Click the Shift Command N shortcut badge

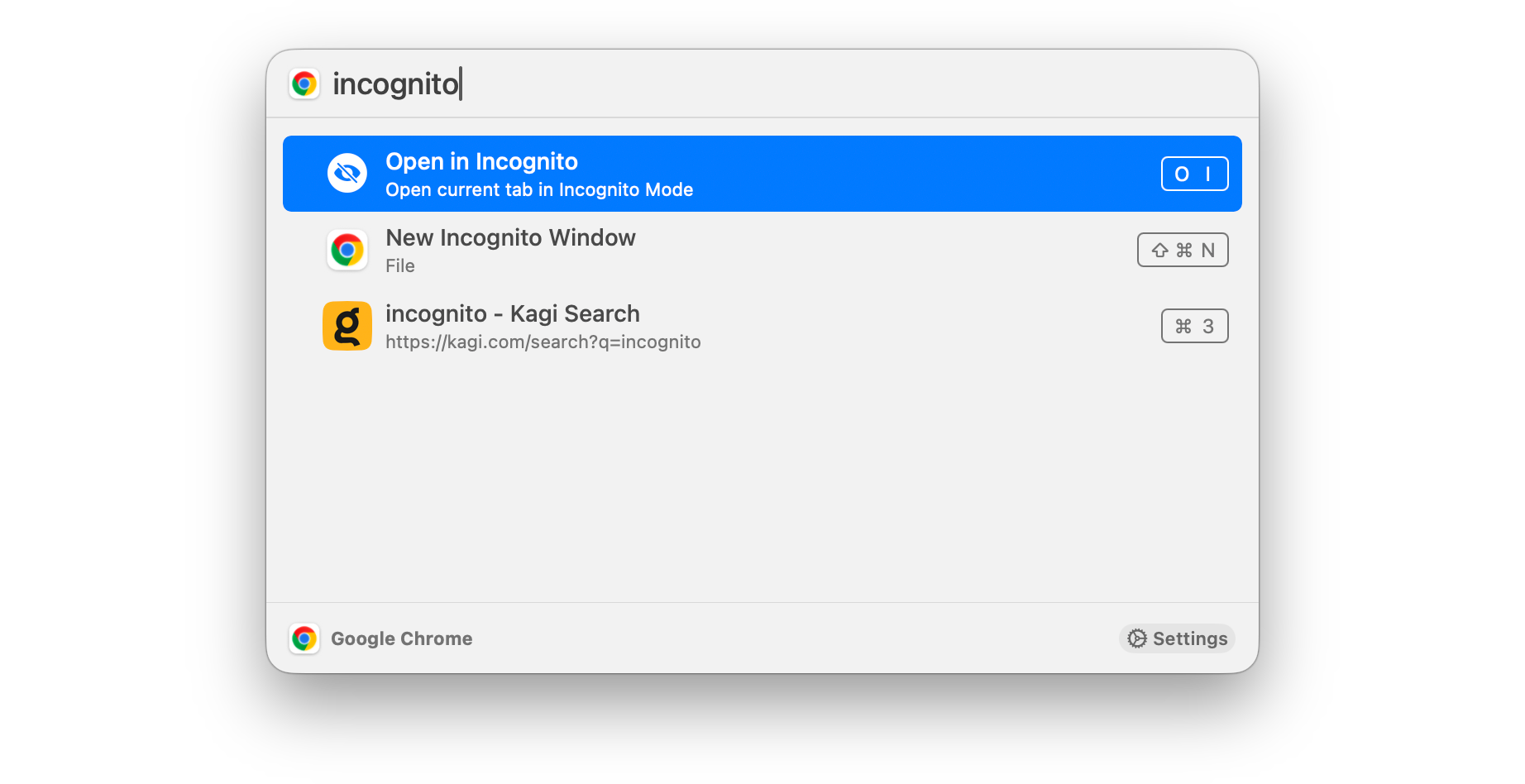click(x=1183, y=250)
